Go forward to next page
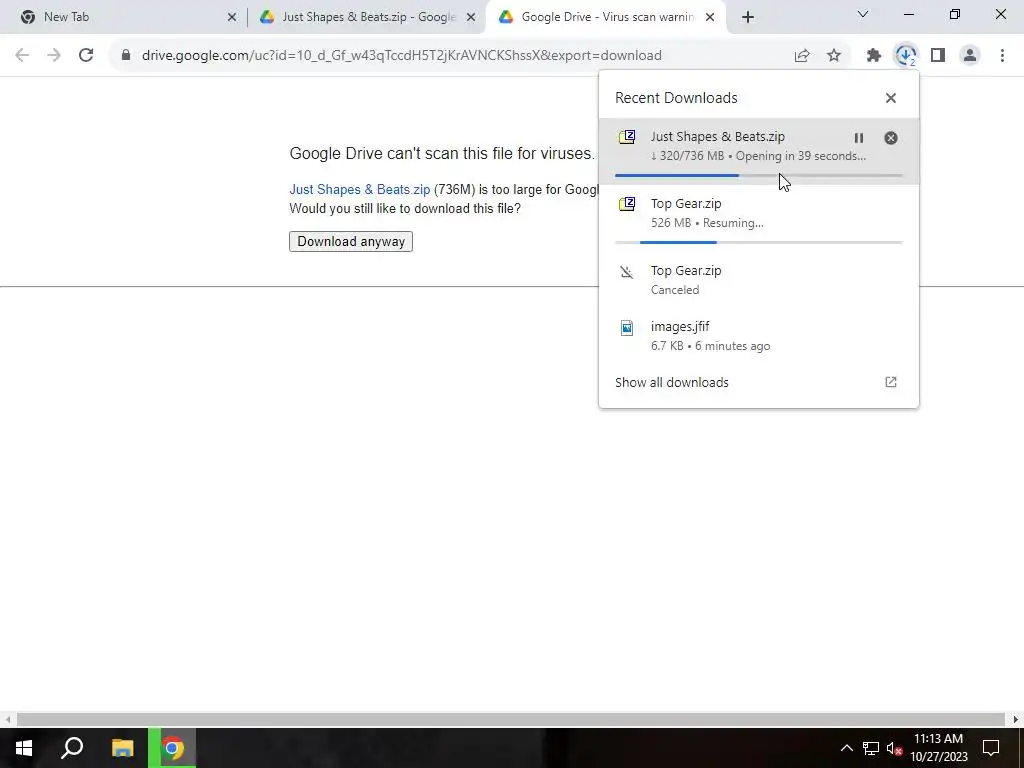The image size is (1024, 768). pos(54,56)
